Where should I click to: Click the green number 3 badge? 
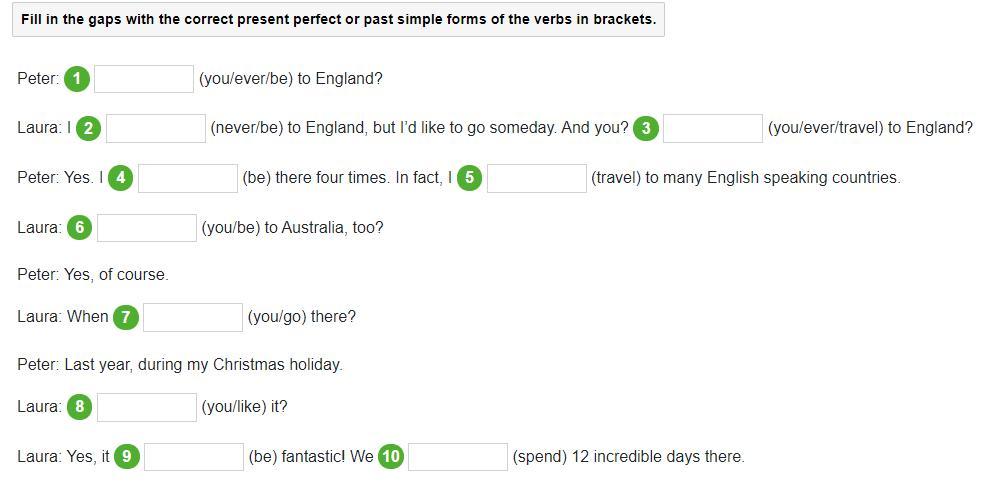coord(646,128)
